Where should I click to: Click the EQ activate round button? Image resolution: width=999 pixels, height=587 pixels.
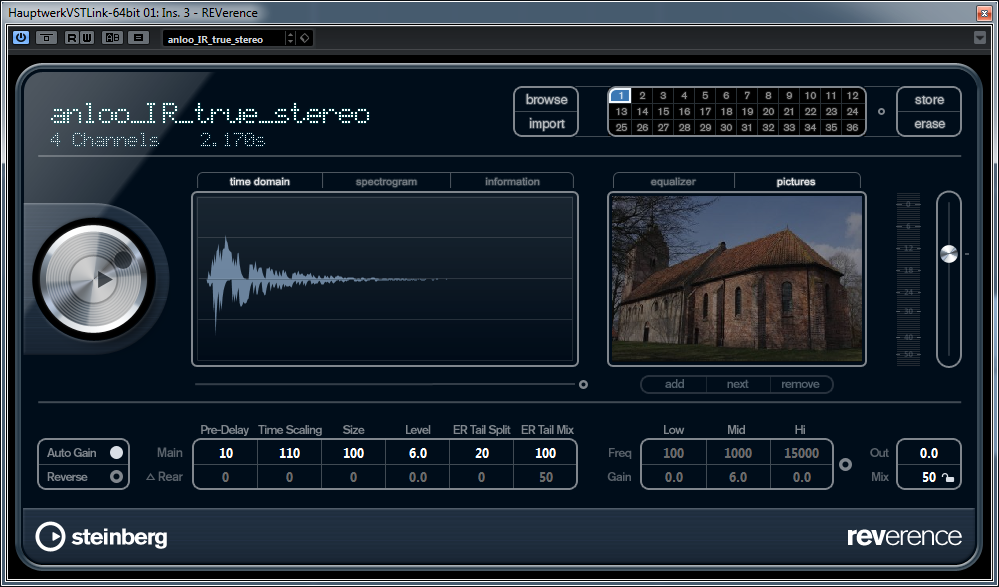pos(845,464)
